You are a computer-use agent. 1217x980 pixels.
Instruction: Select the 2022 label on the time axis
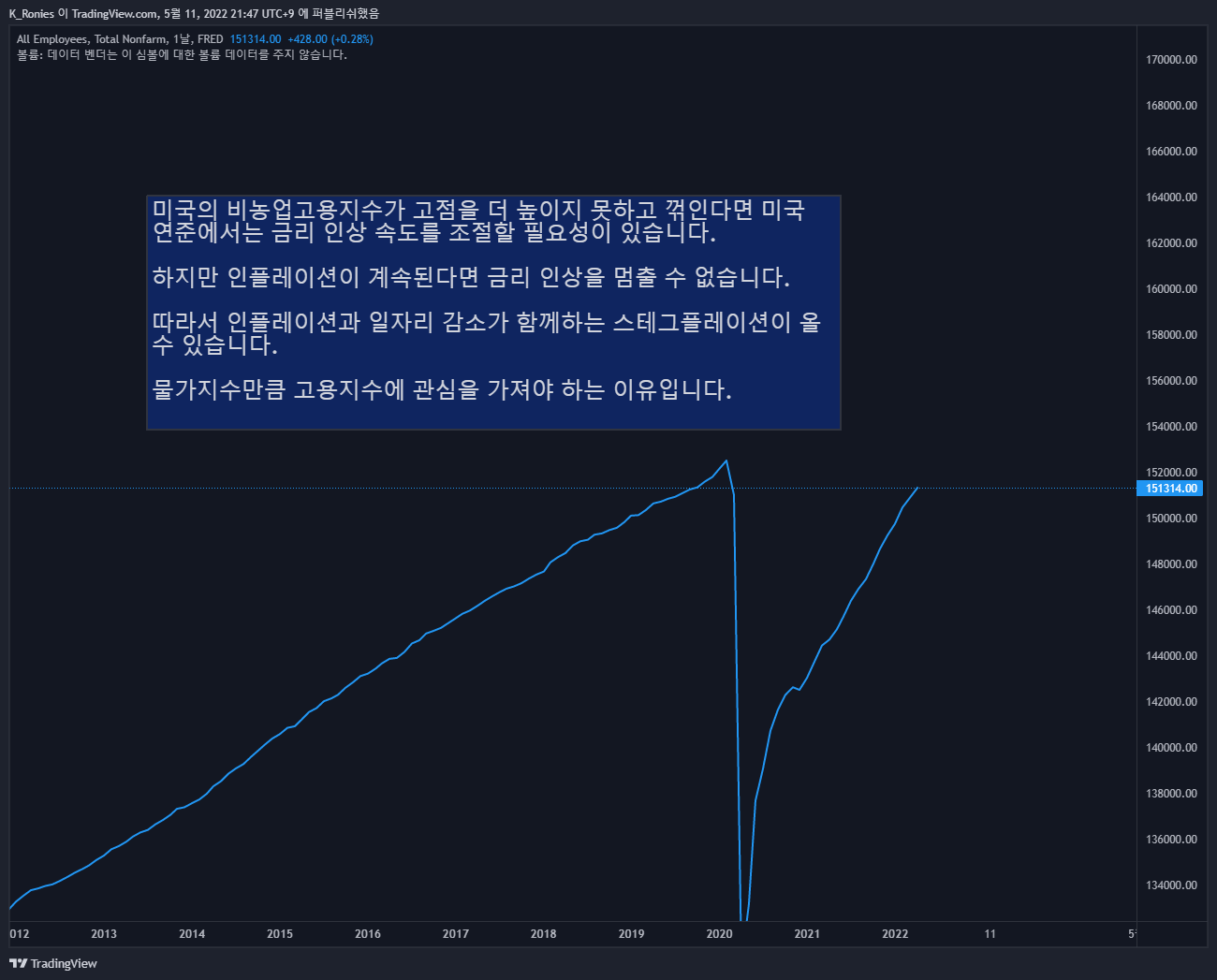[895, 934]
